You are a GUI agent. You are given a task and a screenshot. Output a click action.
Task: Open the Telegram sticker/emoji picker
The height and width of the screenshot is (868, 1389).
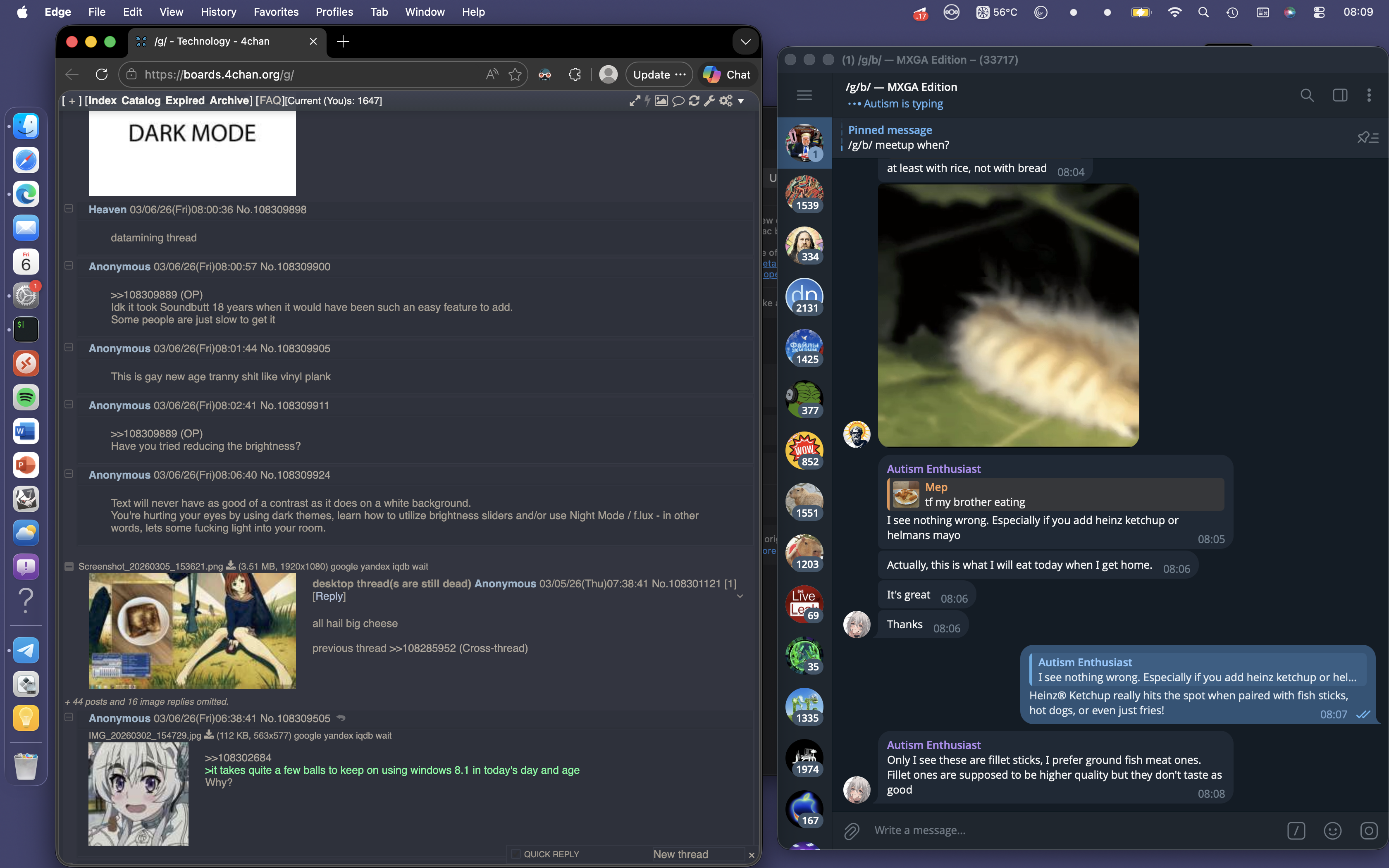click(x=1332, y=831)
